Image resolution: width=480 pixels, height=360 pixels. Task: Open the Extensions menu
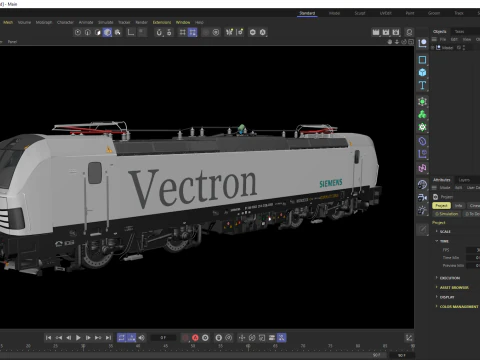[162, 22]
